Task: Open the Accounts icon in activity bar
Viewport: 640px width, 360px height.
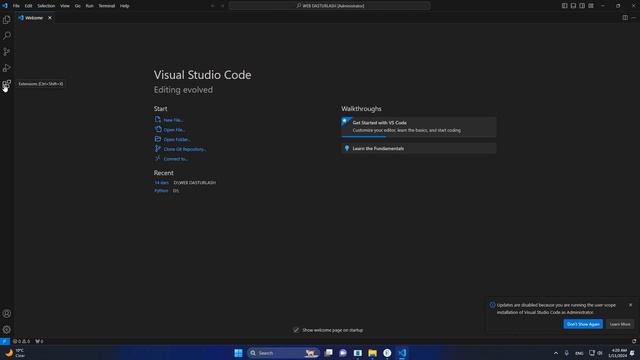Action: pos(7,313)
